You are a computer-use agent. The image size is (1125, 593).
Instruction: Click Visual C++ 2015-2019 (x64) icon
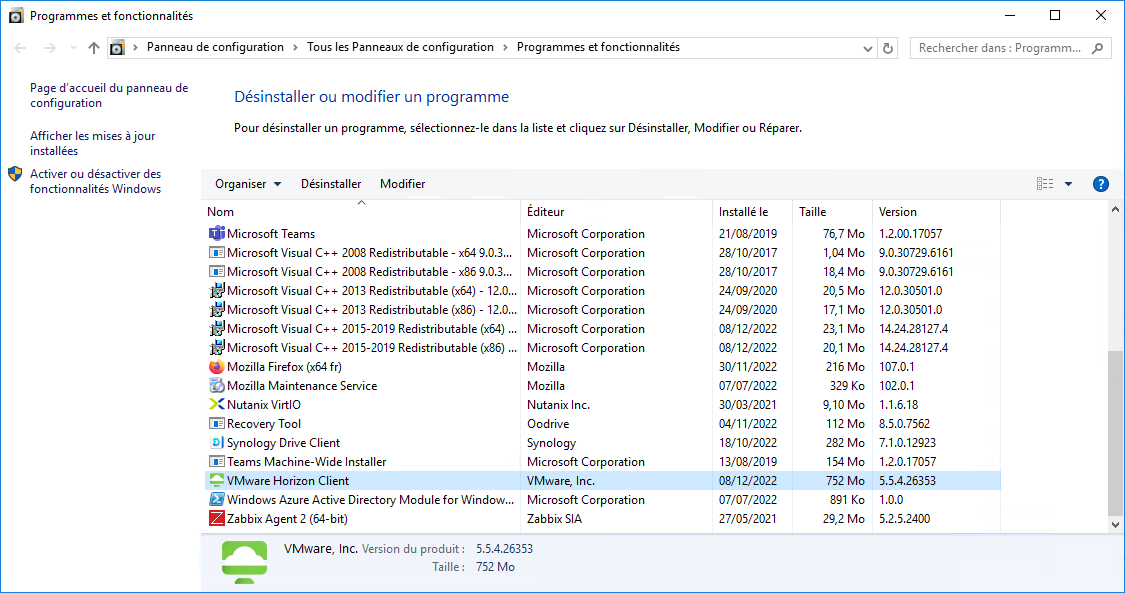(x=216, y=328)
